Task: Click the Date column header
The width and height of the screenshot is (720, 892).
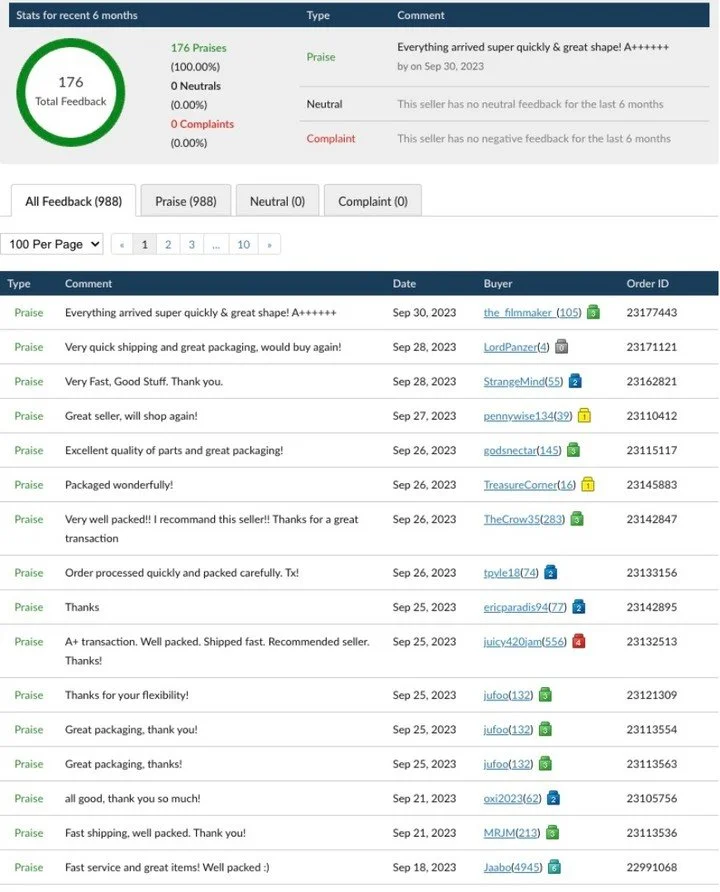Action: (404, 283)
